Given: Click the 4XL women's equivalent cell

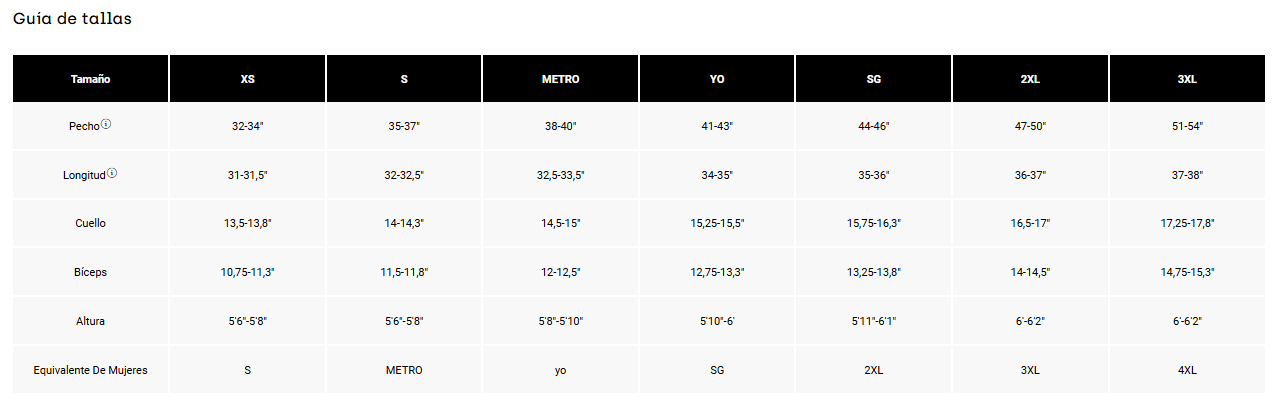Looking at the screenshot, I should point(1187,370).
